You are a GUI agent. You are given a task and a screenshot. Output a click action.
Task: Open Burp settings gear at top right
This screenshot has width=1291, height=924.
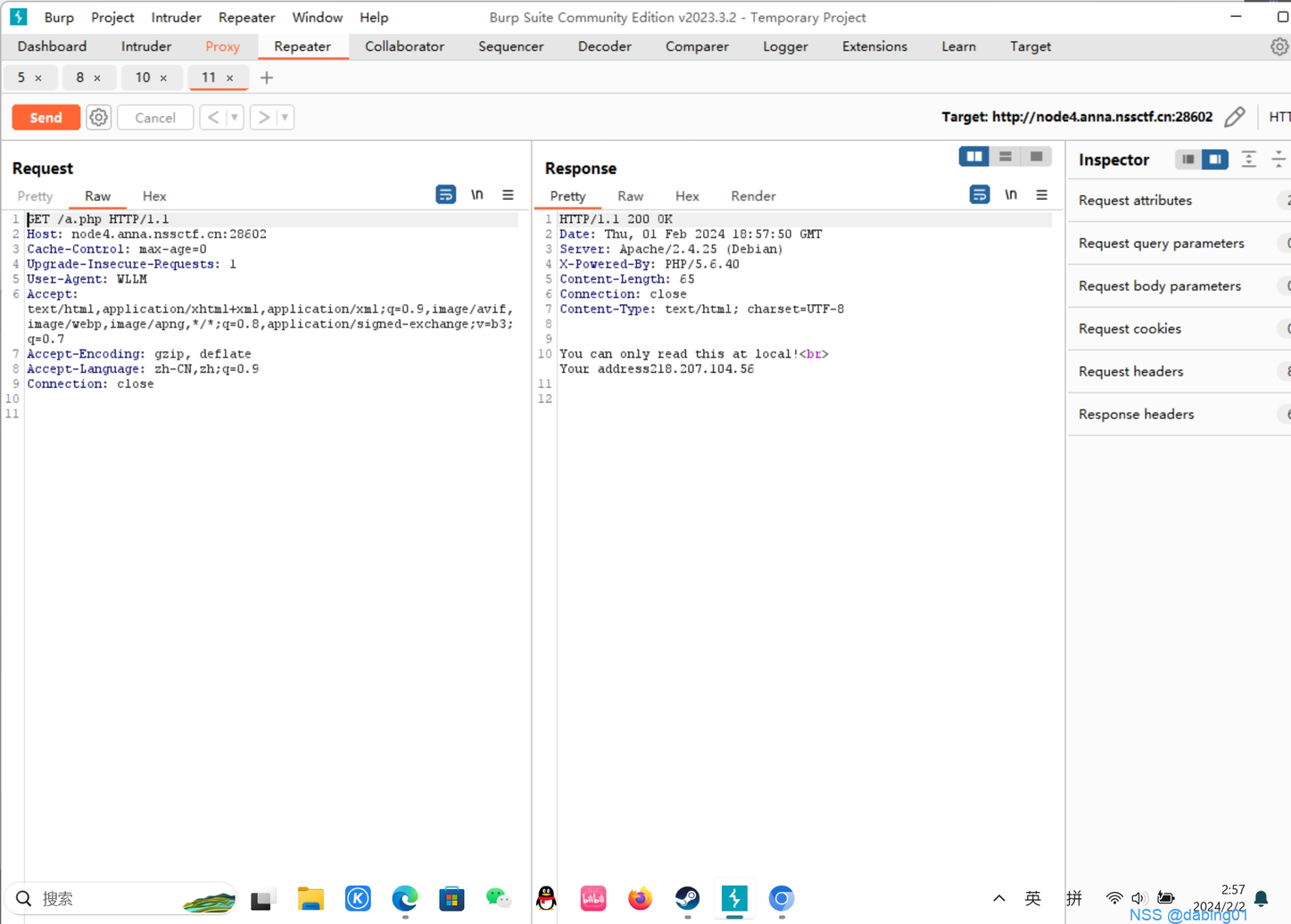(x=1279, y=46)
